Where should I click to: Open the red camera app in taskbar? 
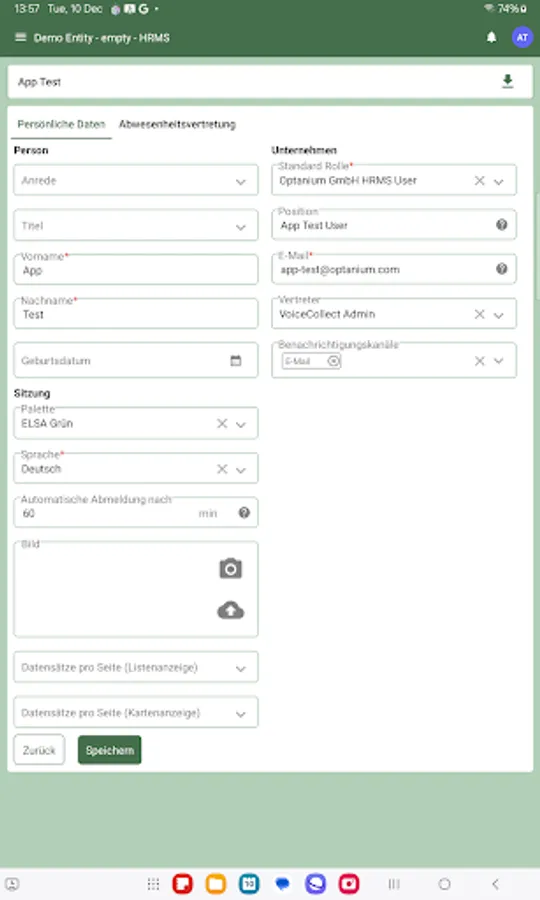point(348,884)
